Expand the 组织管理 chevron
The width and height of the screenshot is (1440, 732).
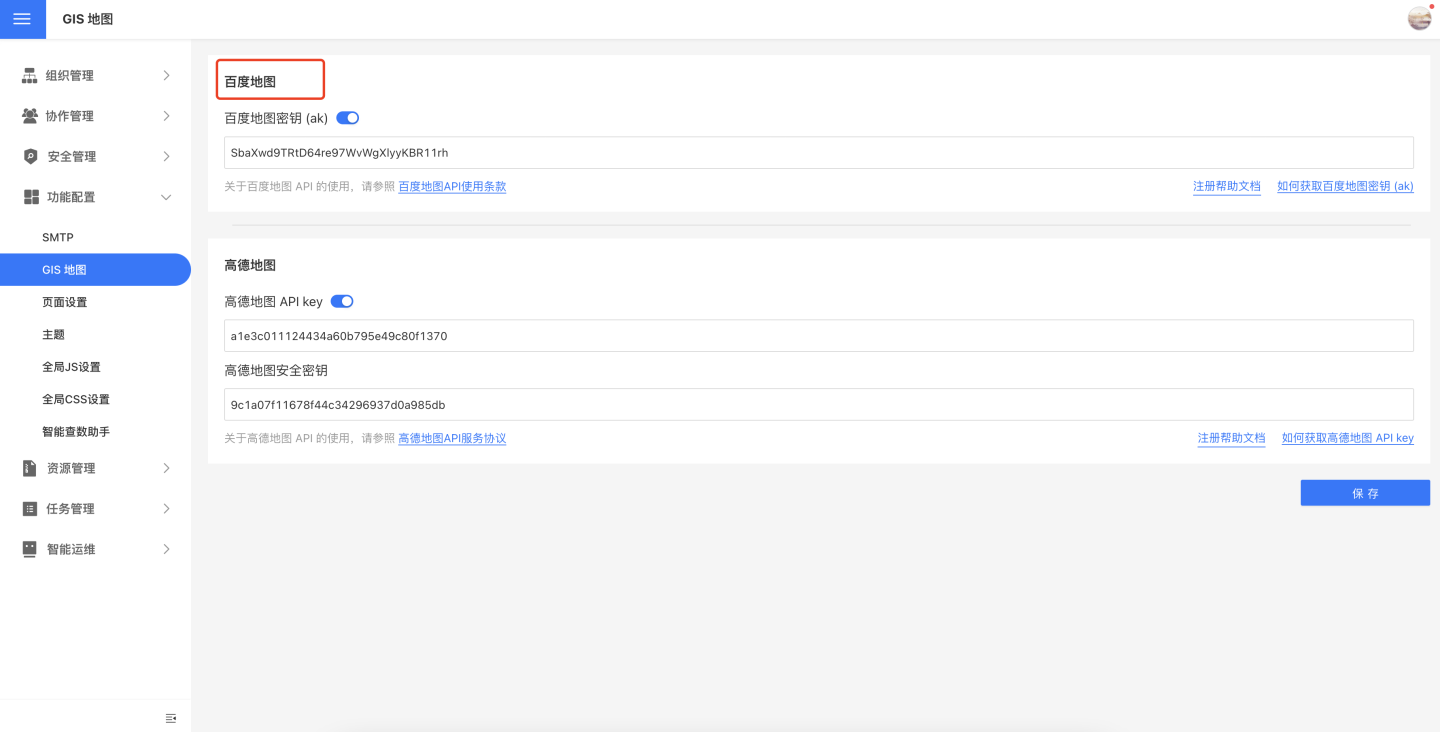166,76
